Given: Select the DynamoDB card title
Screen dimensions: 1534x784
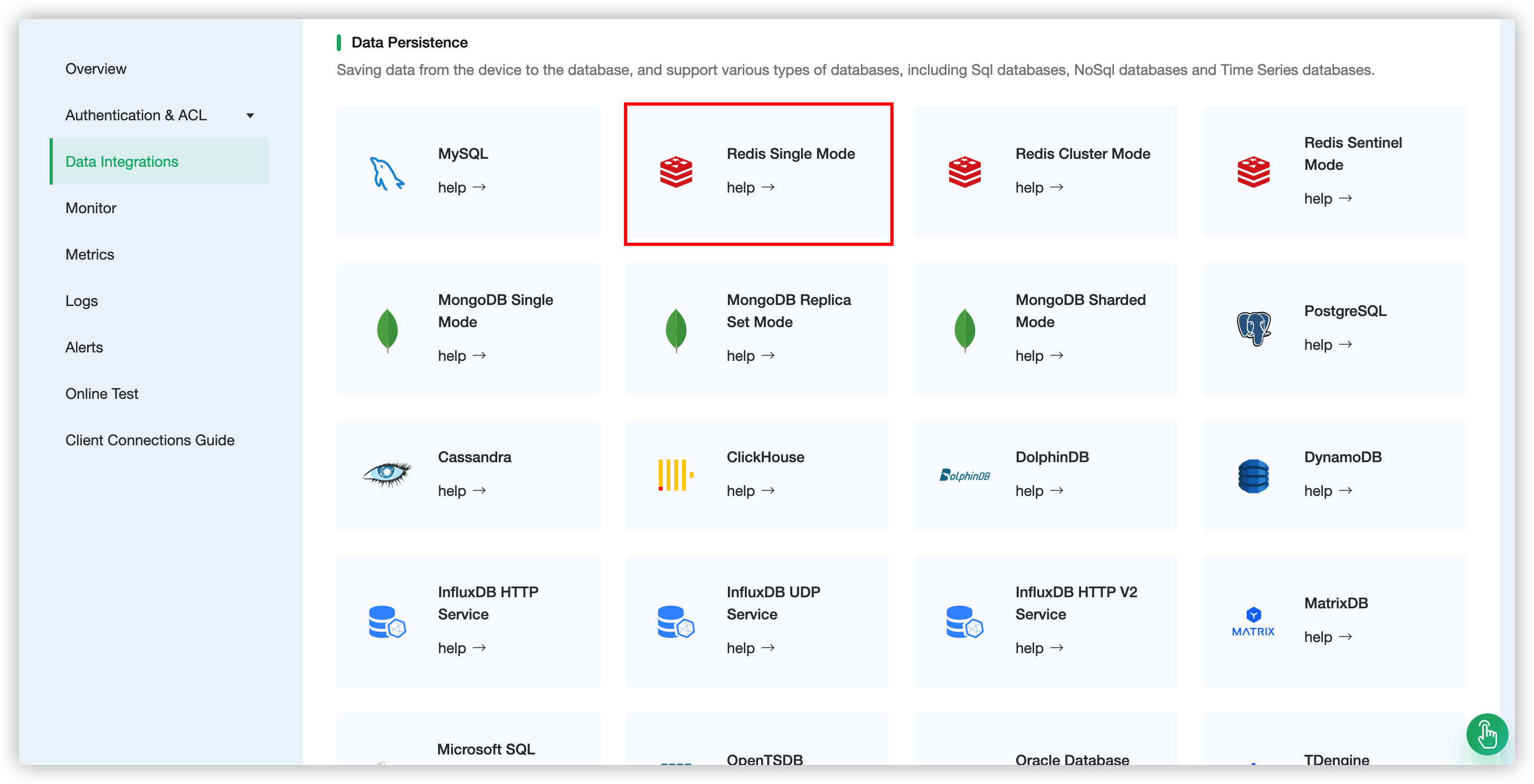Looking at the screenshot, I should click(x=1343, y=456).
